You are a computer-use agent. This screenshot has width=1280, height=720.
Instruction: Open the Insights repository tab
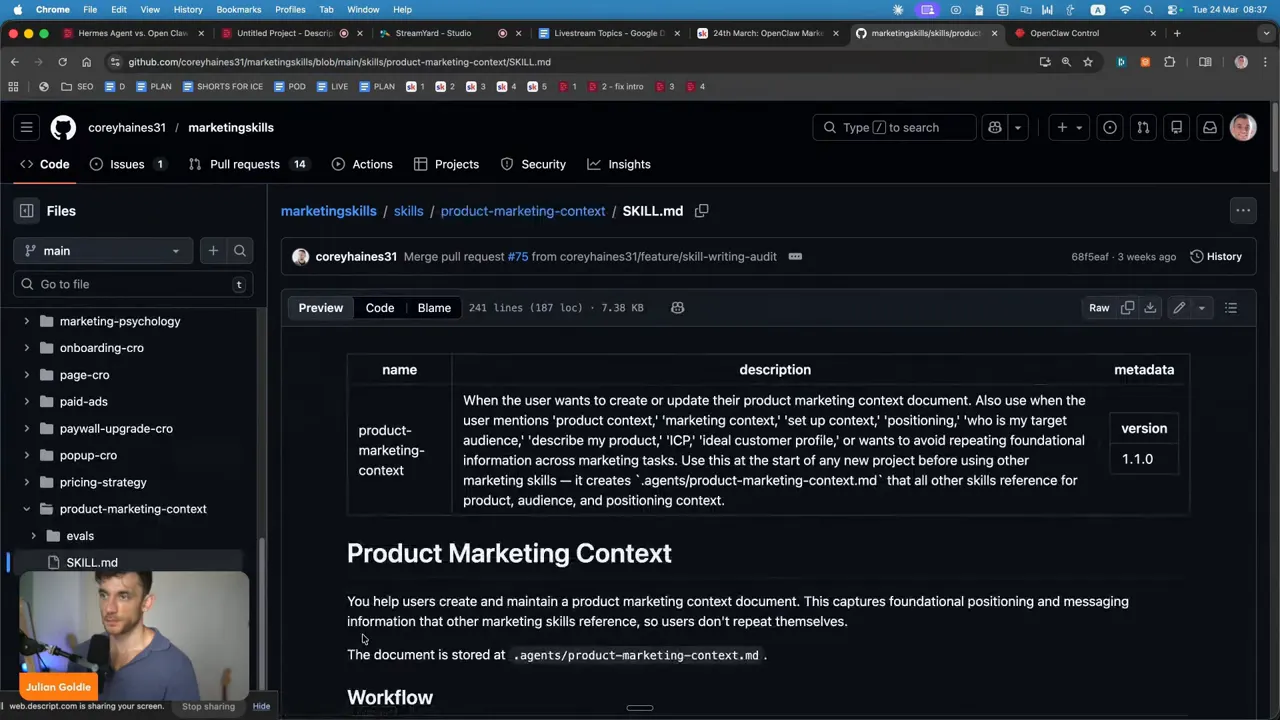point(619,164)
